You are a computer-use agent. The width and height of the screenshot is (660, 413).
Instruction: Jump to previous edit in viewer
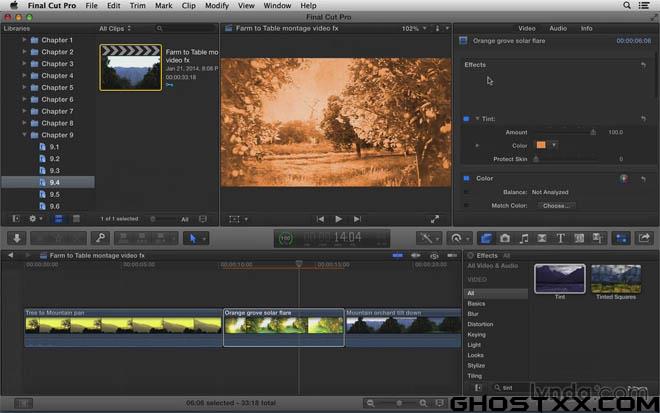click(320, 219)
